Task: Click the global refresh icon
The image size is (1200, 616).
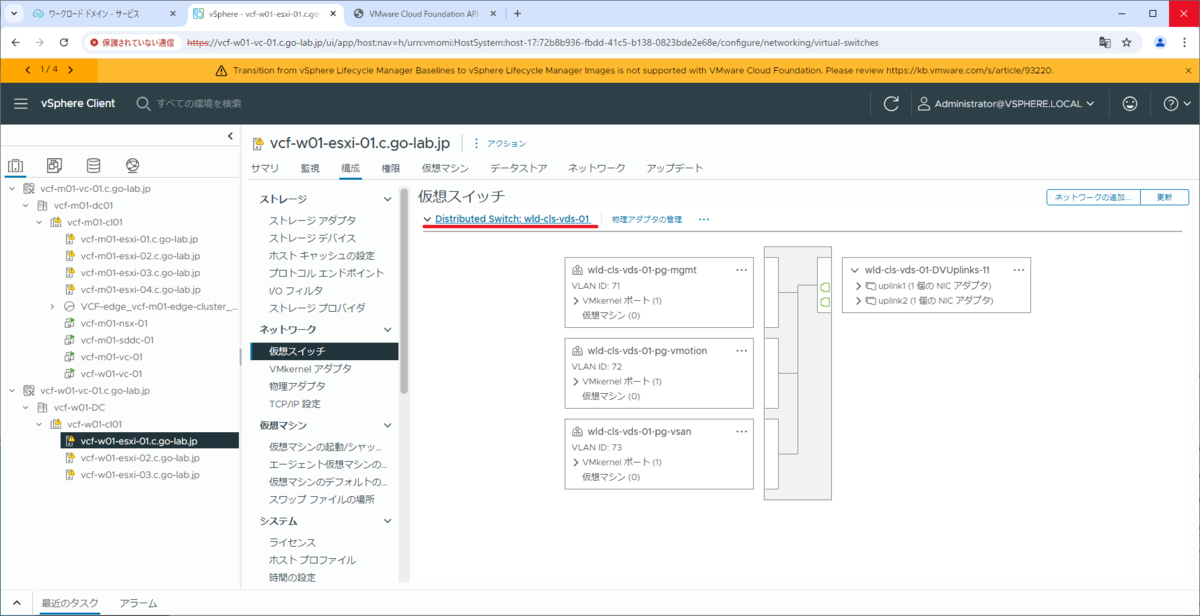Action: pyautogui.click(x=891, y=103)
